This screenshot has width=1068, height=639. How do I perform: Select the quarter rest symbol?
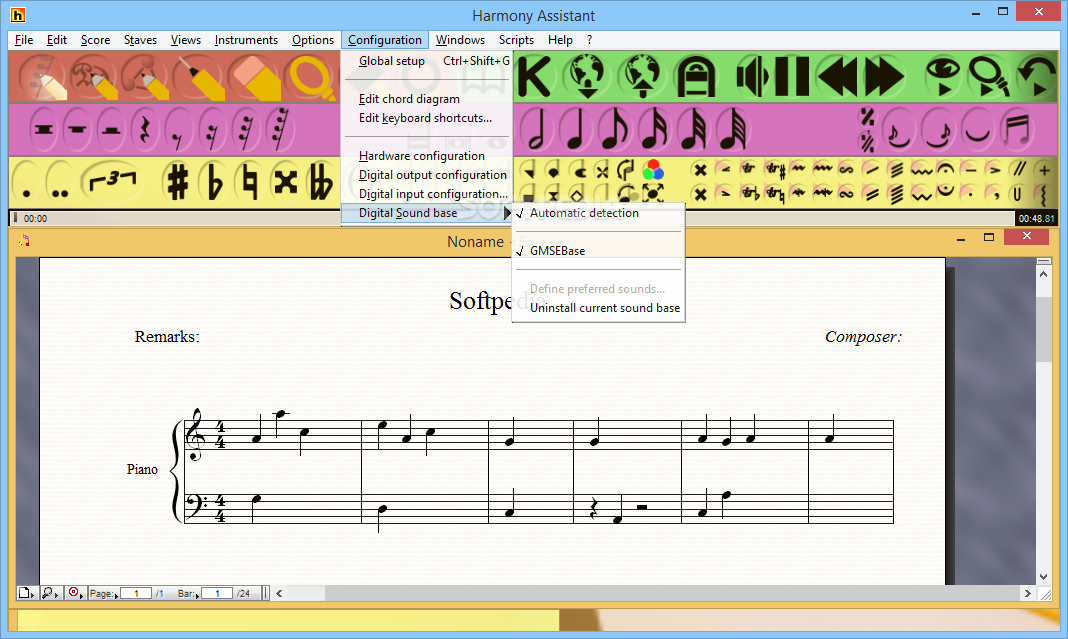[x=144, y=129]
